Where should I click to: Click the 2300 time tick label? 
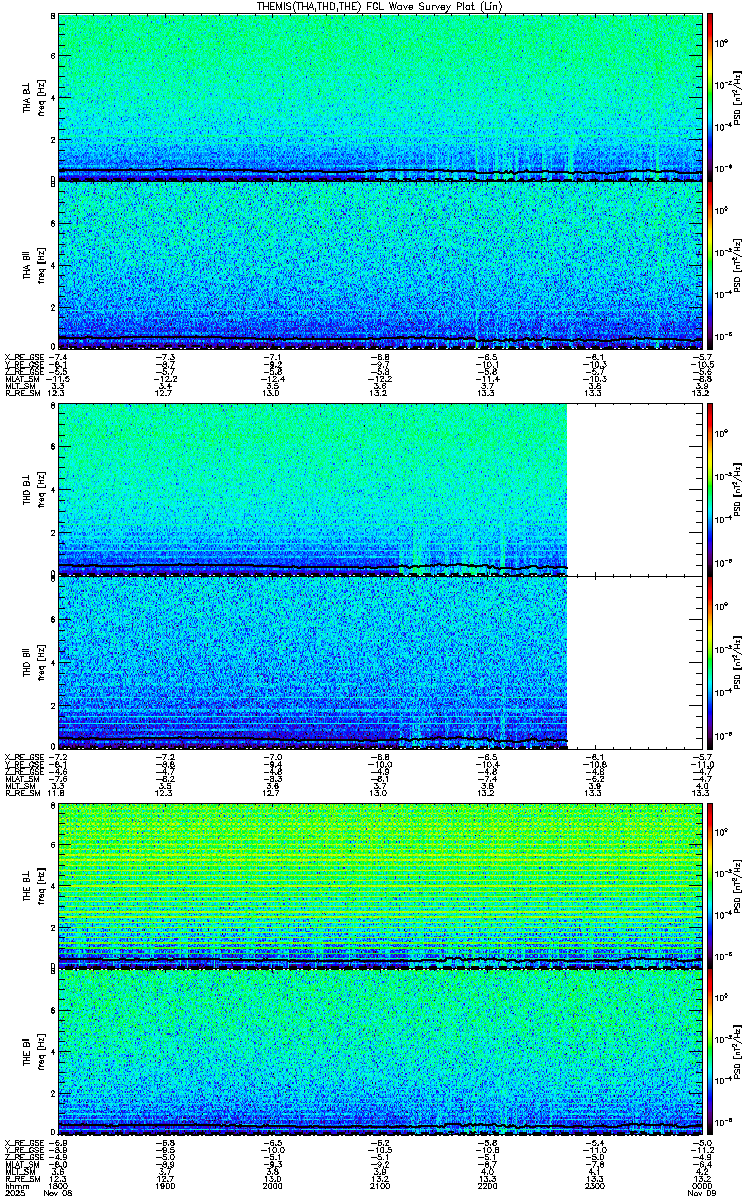click(595, 1186)
